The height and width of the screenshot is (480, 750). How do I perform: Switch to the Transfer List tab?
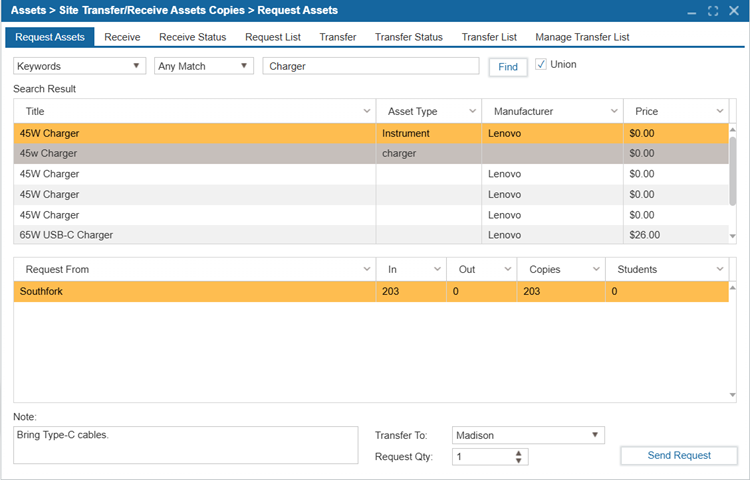pos(489,37)
